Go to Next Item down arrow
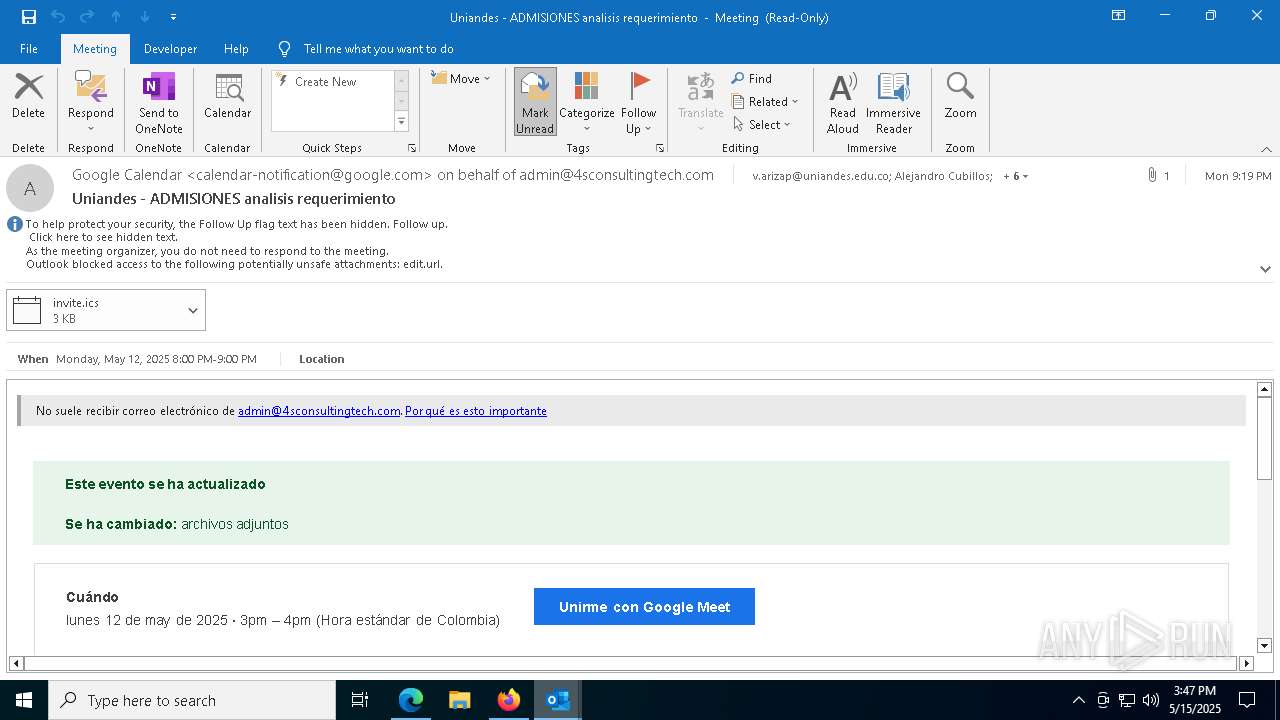1280x720 pixels. click(145, 17)
